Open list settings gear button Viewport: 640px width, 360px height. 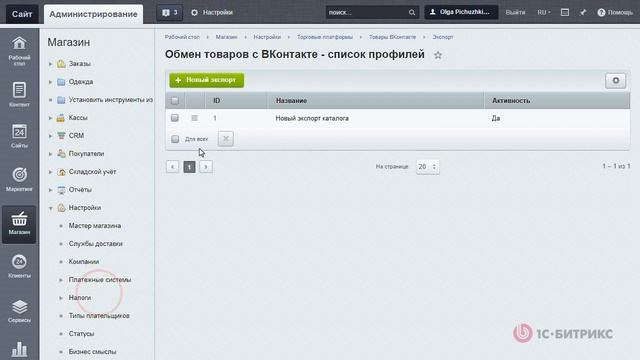tap(616, 80)
